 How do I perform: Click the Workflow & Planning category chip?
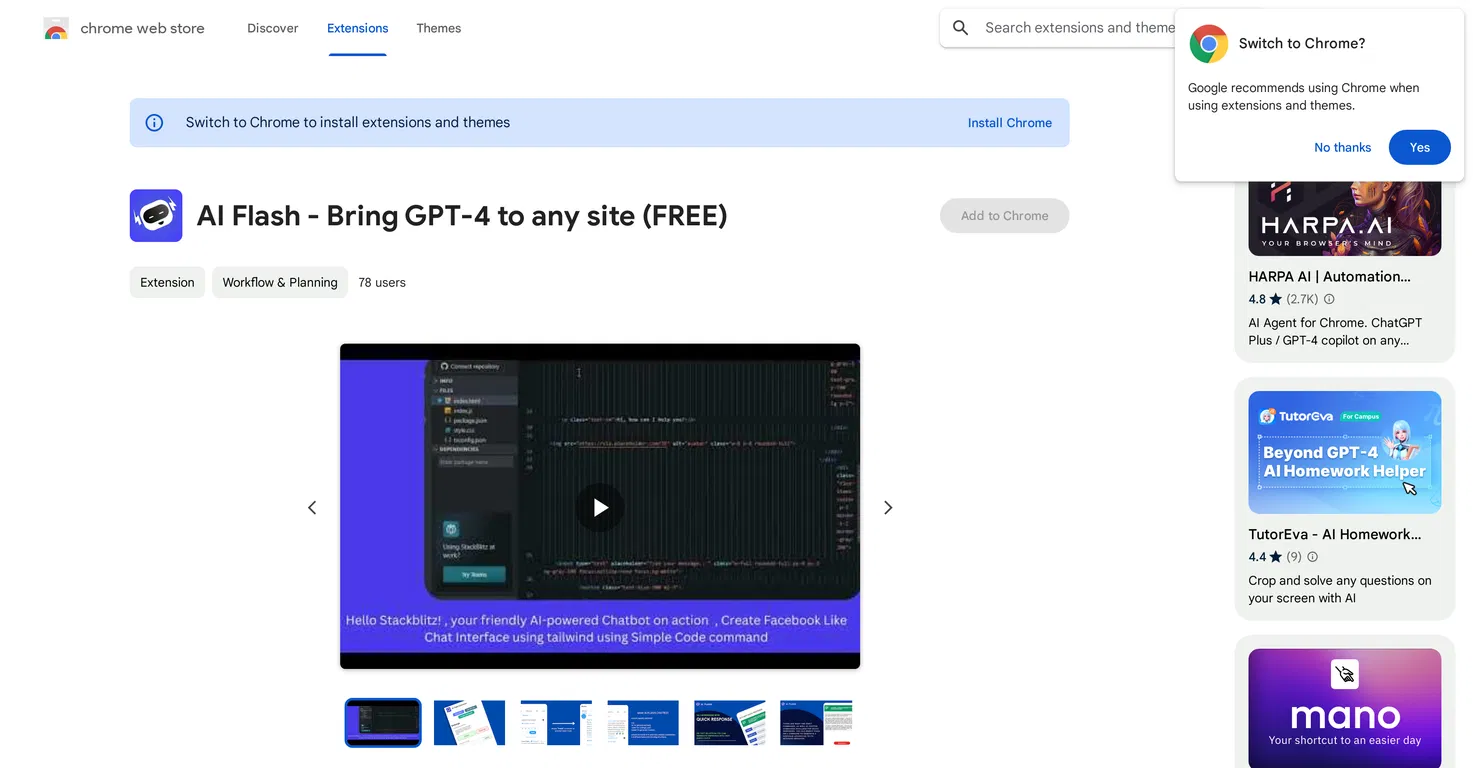pyautogui.click(x=280, y=283)
